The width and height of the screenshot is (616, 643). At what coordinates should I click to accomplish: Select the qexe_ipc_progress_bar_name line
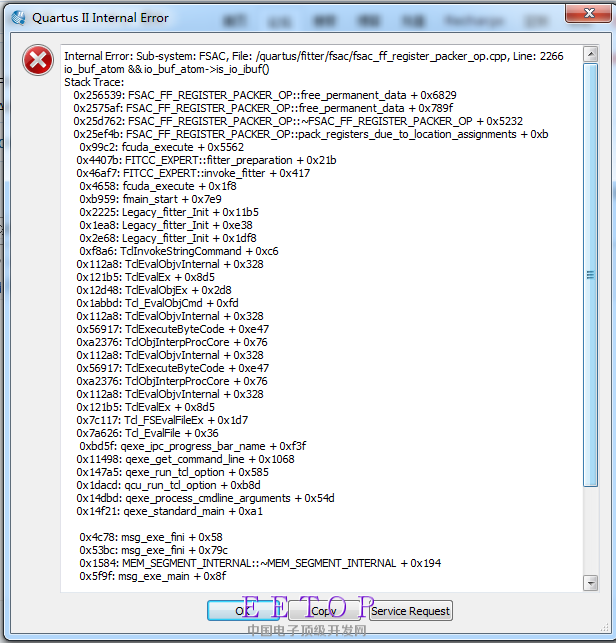click(x=193, y=446)
